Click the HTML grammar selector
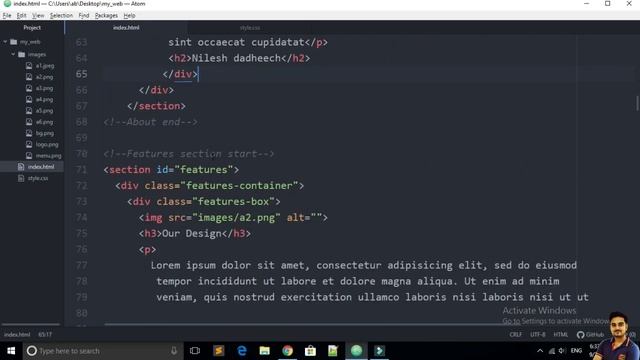This screenshot has width=640, height=360. point(560,335)
